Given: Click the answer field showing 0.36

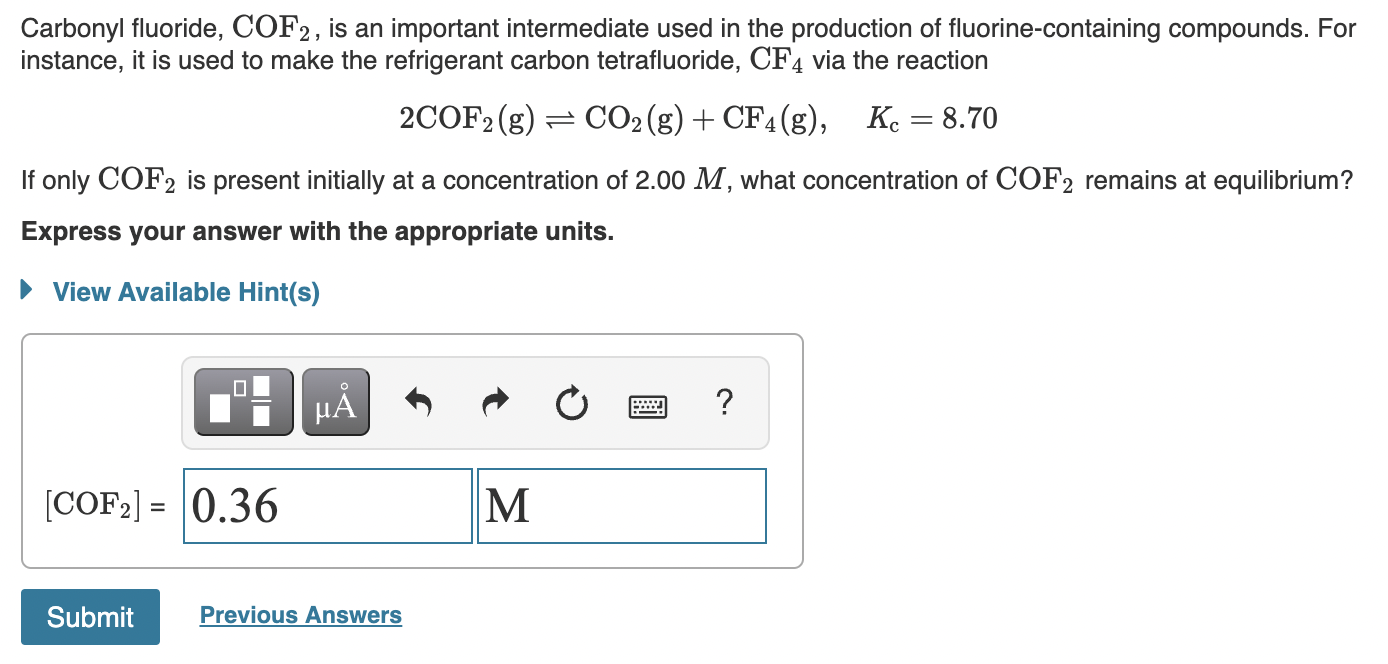Looking at the screenshot, I should coord(326,506).
